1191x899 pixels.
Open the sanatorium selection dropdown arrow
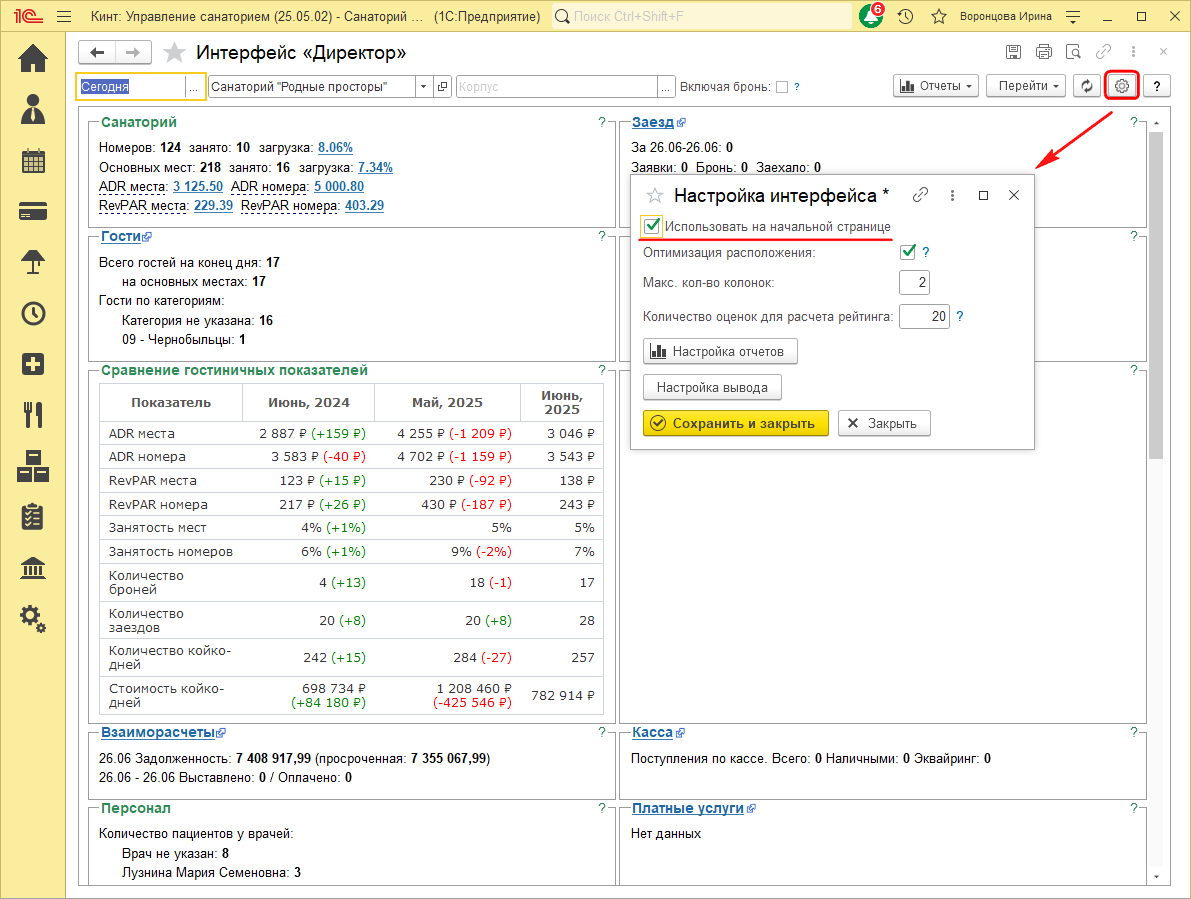click(423, 87)
